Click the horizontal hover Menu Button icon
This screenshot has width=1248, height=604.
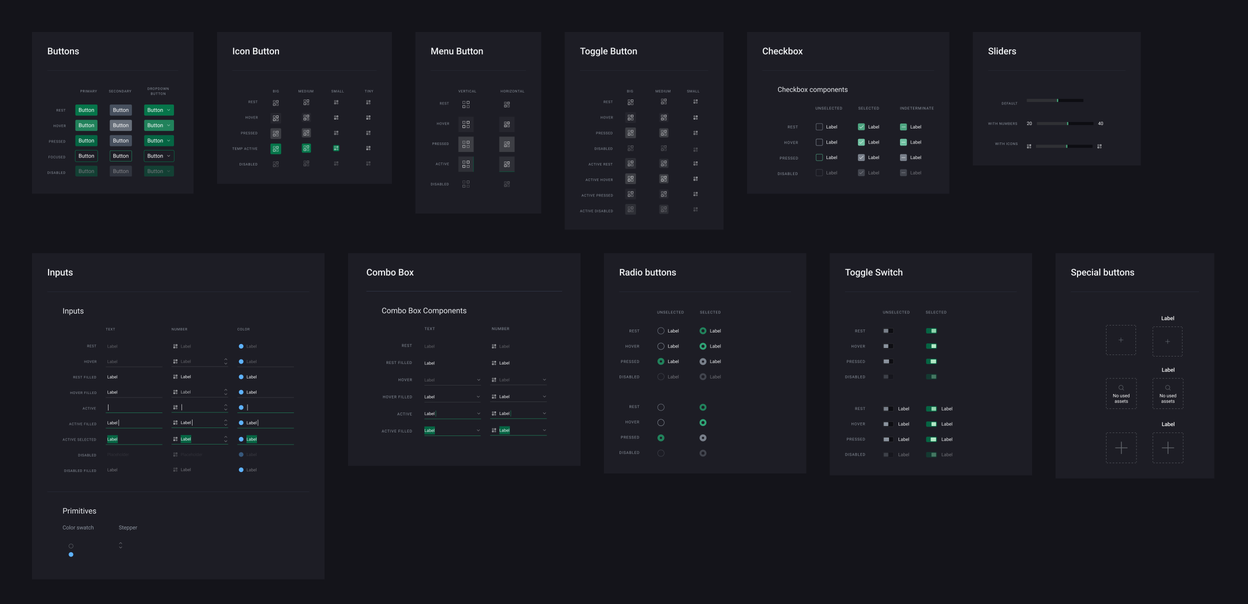point(507,124)
